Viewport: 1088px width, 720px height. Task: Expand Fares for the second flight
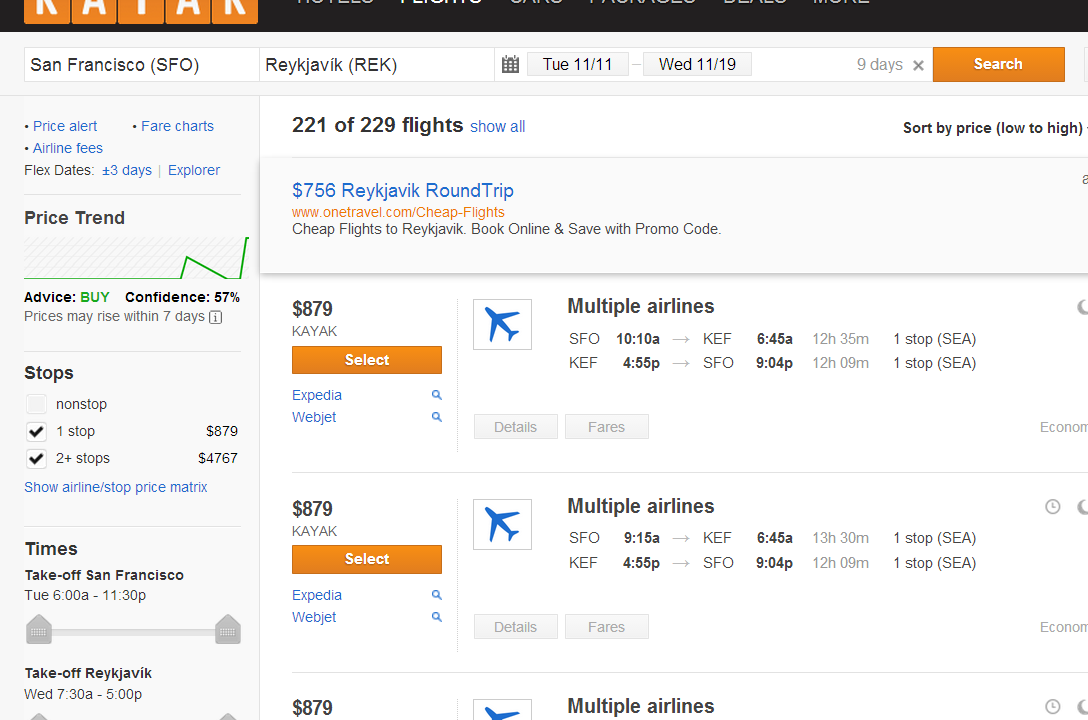606,626
